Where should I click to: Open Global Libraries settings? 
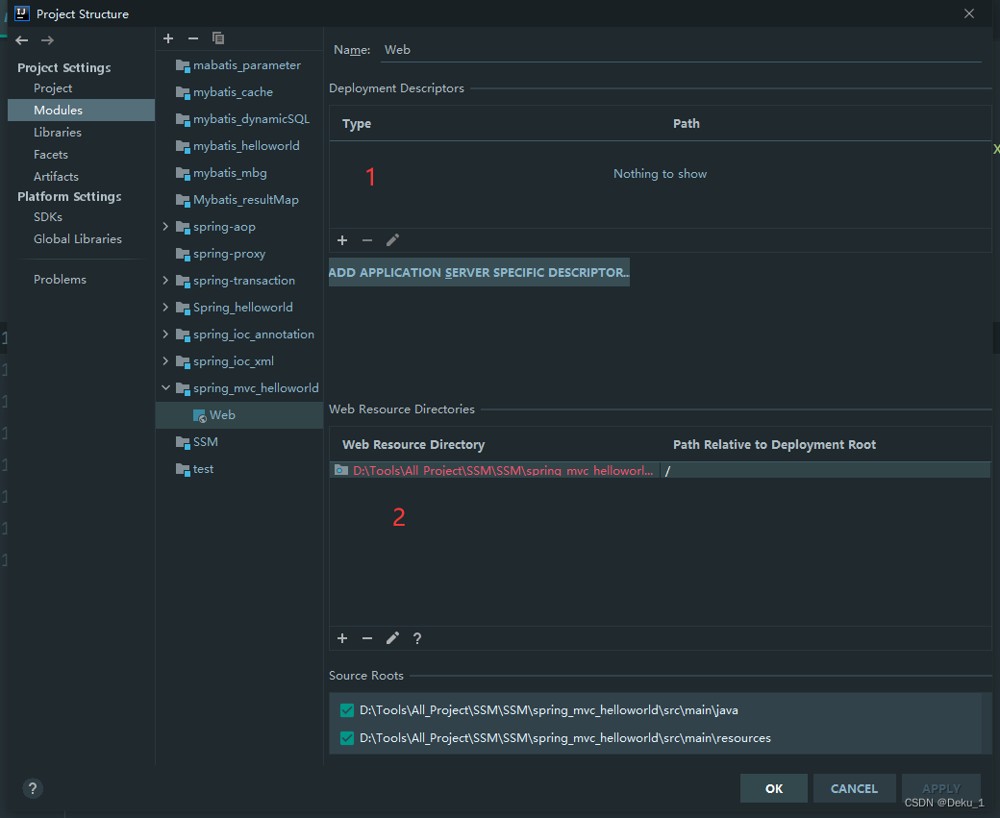[x=78, y=238]
